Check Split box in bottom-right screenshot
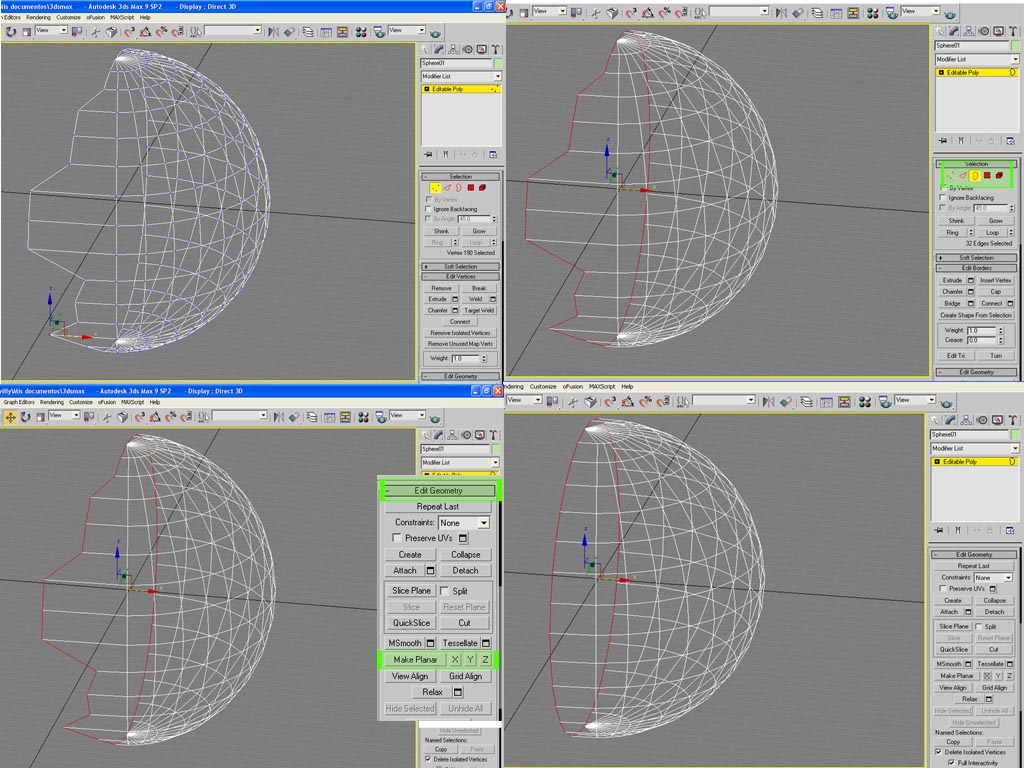This screenshot has height=768, width=1024. 979,626
